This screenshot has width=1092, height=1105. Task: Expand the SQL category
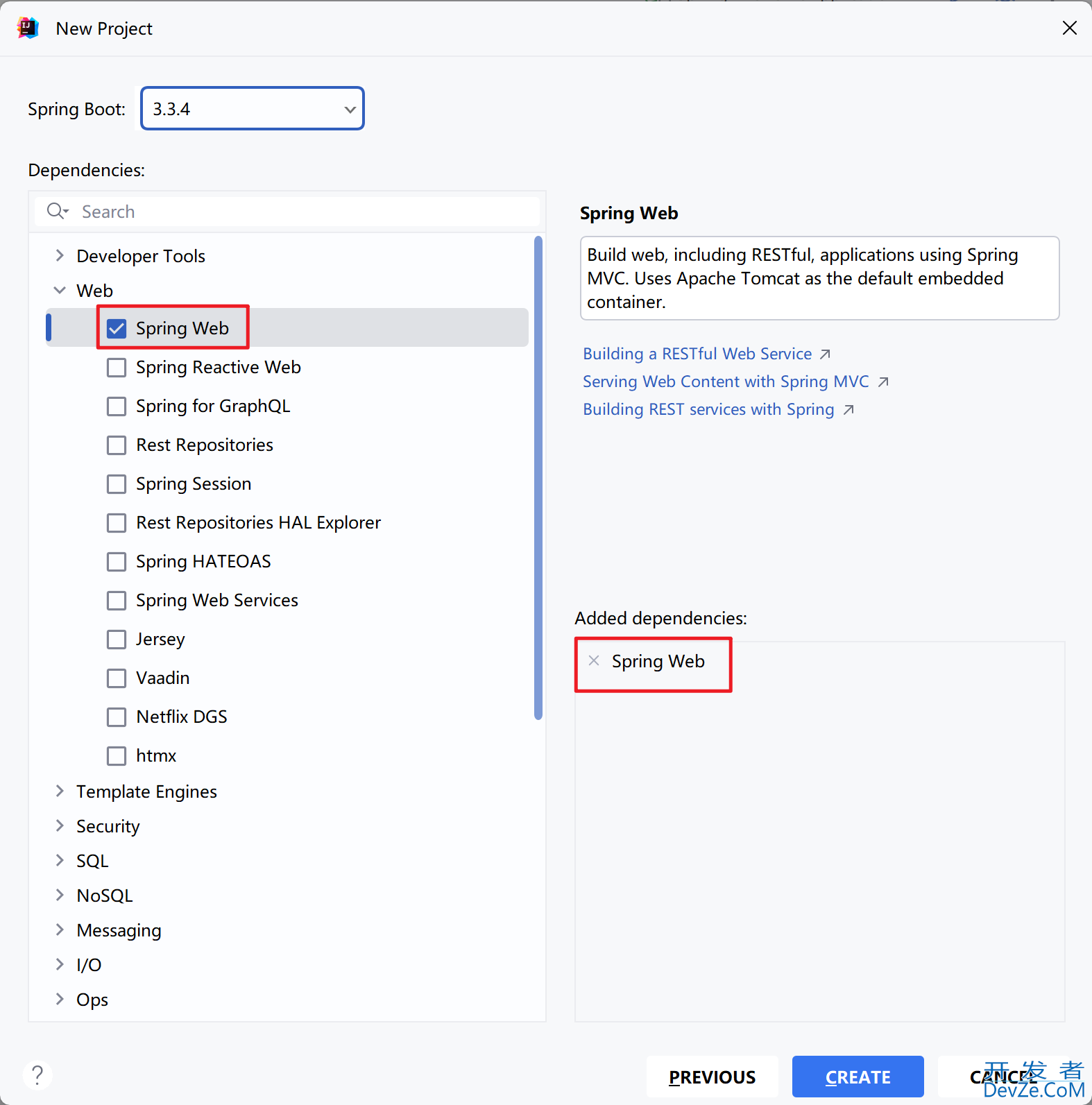pyautogui.click(x=60, y=860)
